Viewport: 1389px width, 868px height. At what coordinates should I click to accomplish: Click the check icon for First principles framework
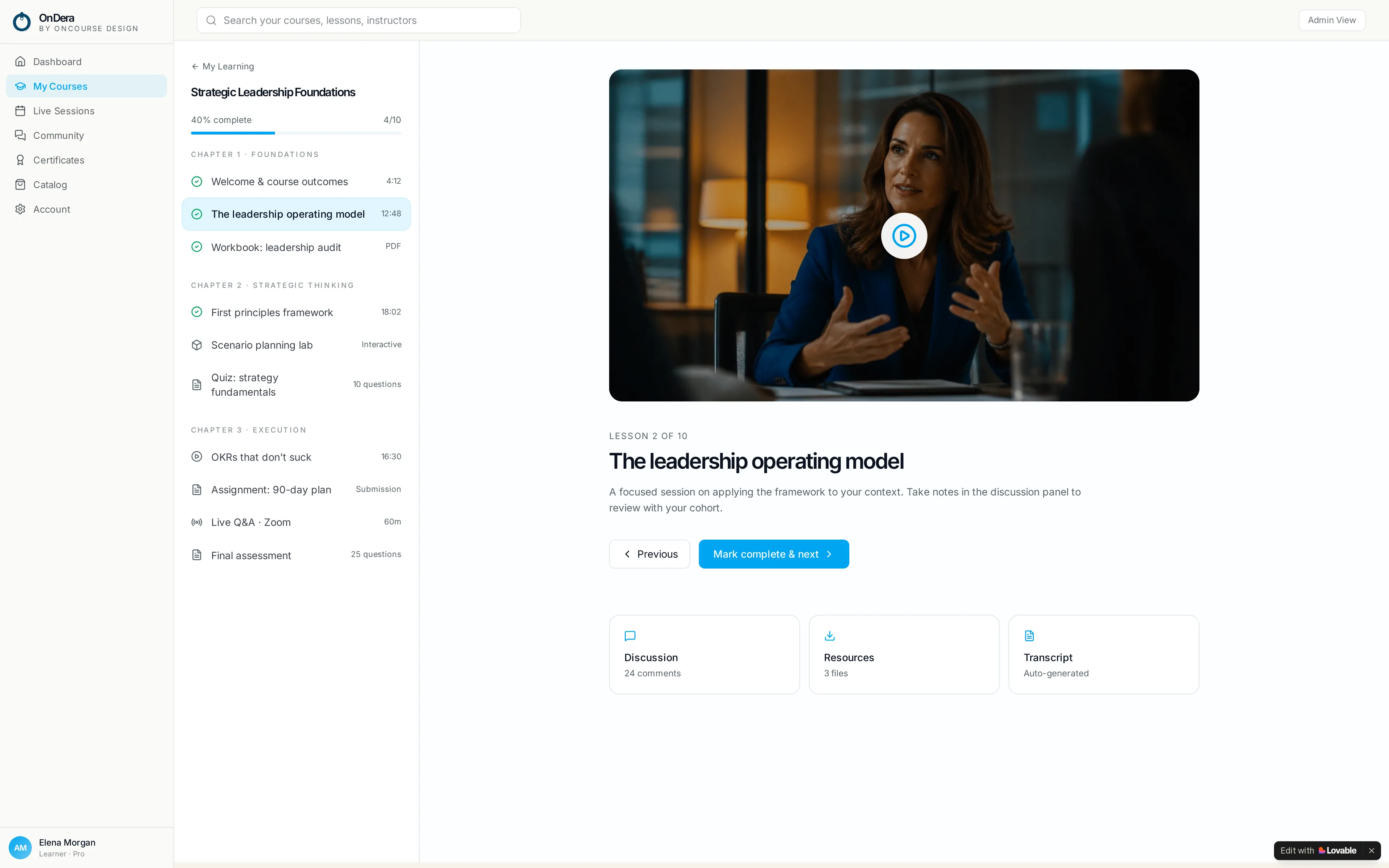tap(197, 312)
